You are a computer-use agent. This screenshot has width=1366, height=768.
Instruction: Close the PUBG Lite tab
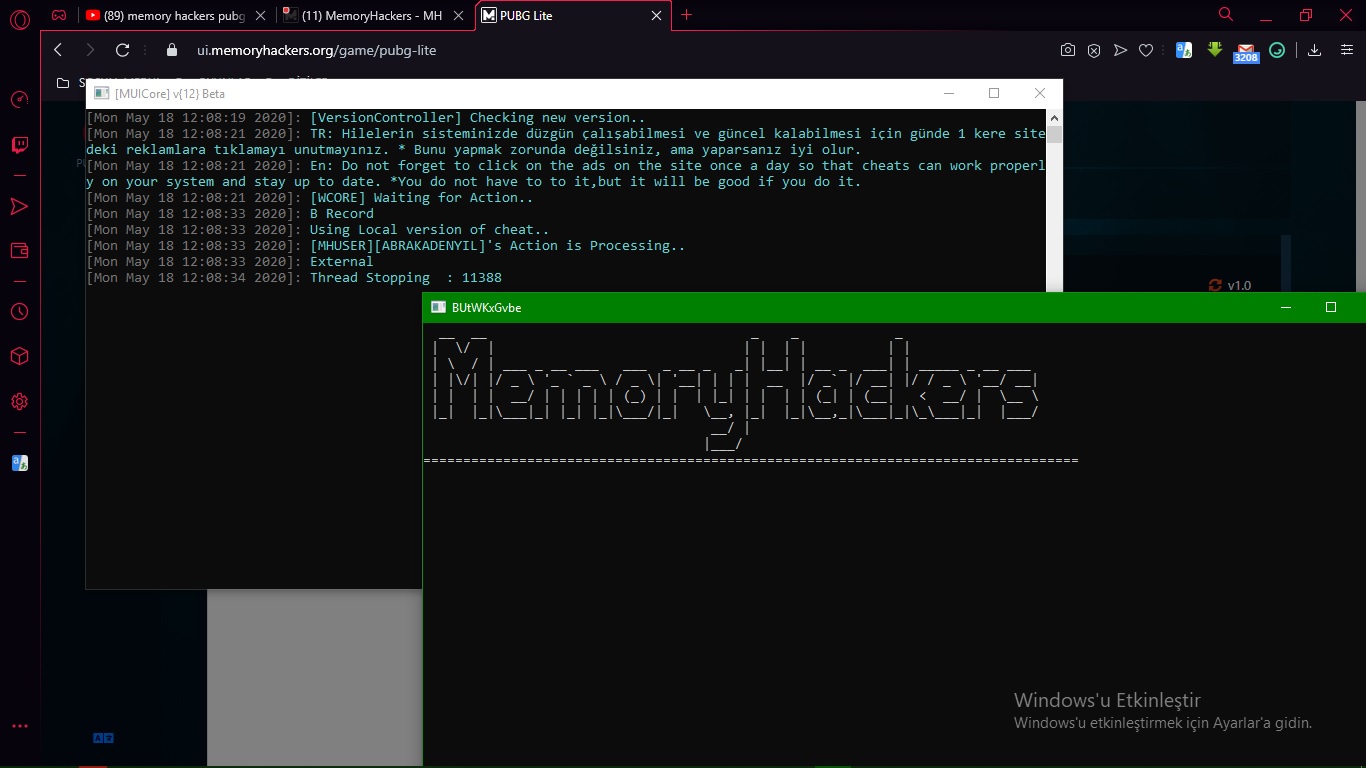(x=657, y=16)
